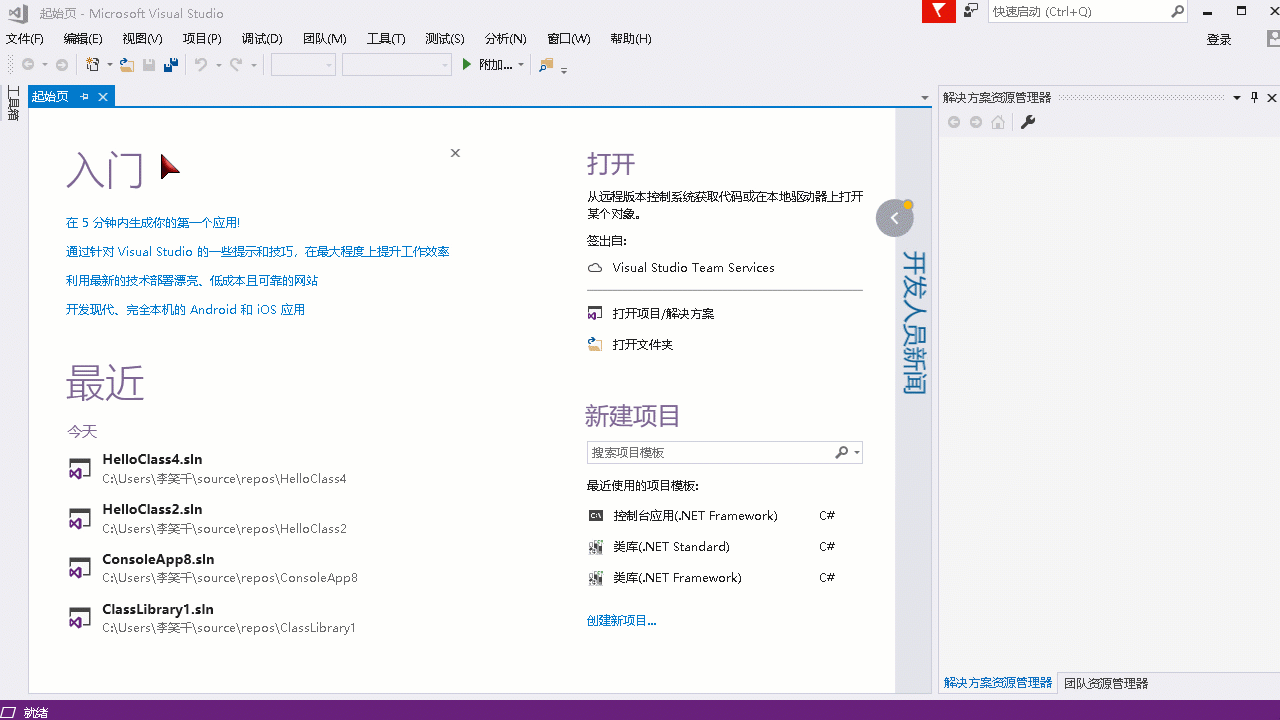
Task: Open the Redo history dropdown arrow
Action: [254, 65]
